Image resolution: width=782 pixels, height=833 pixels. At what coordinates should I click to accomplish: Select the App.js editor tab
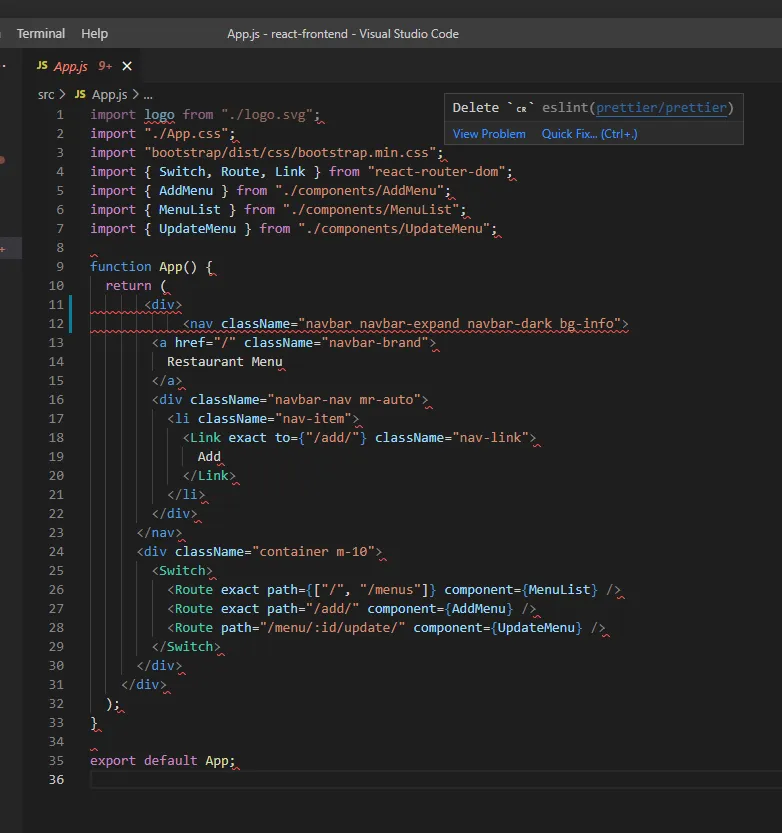coord(70,66)
